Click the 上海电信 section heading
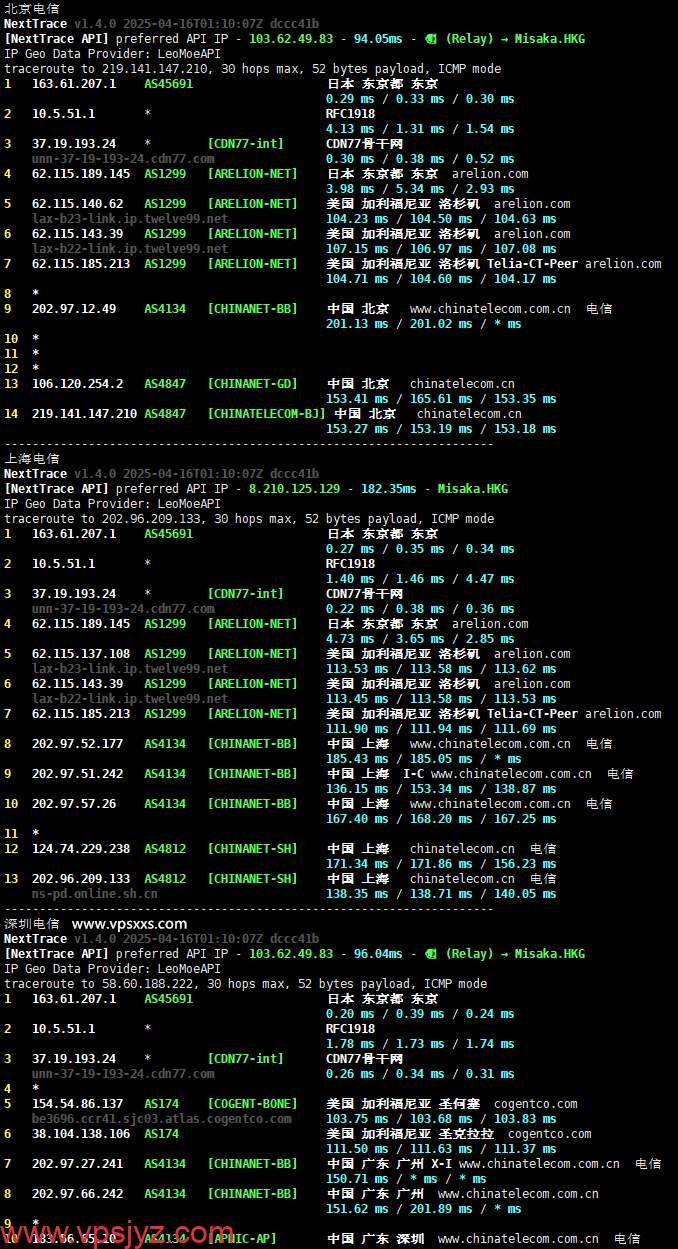The image size is (678, 1249). [31, 458]
